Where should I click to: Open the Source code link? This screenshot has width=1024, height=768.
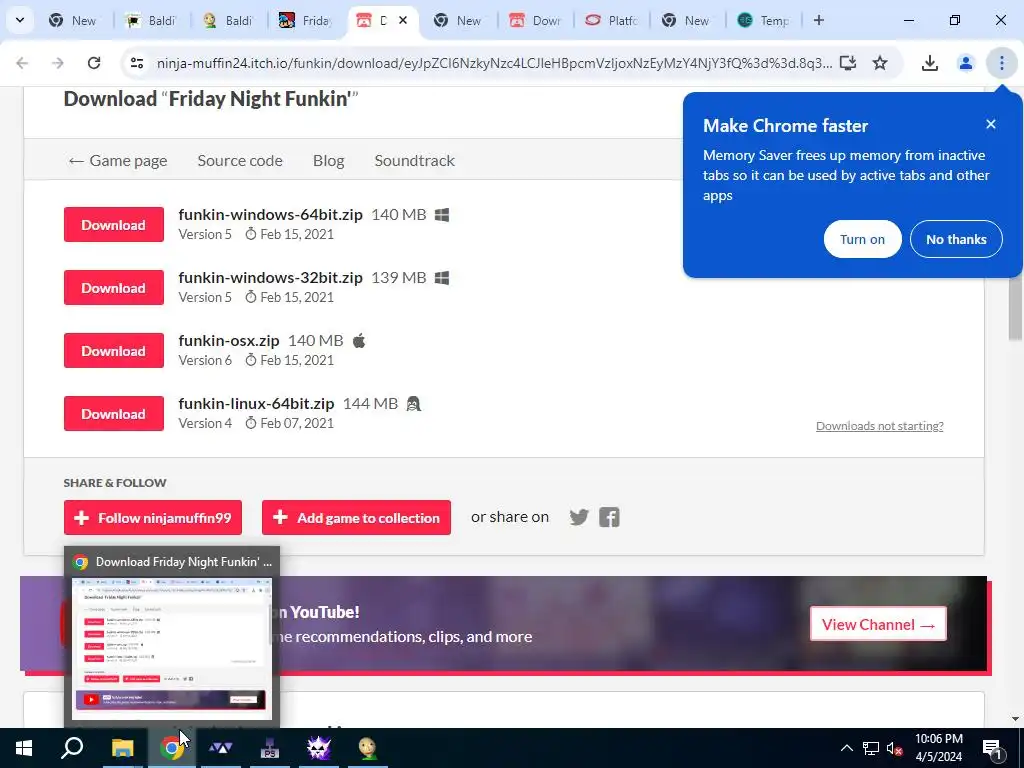[240, 161]
